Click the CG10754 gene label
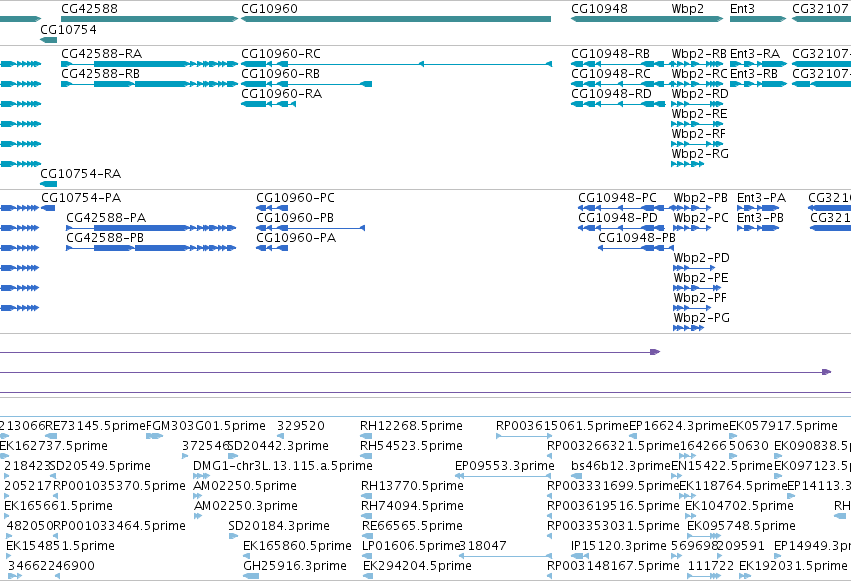851x581 pixels. point(68,29)
